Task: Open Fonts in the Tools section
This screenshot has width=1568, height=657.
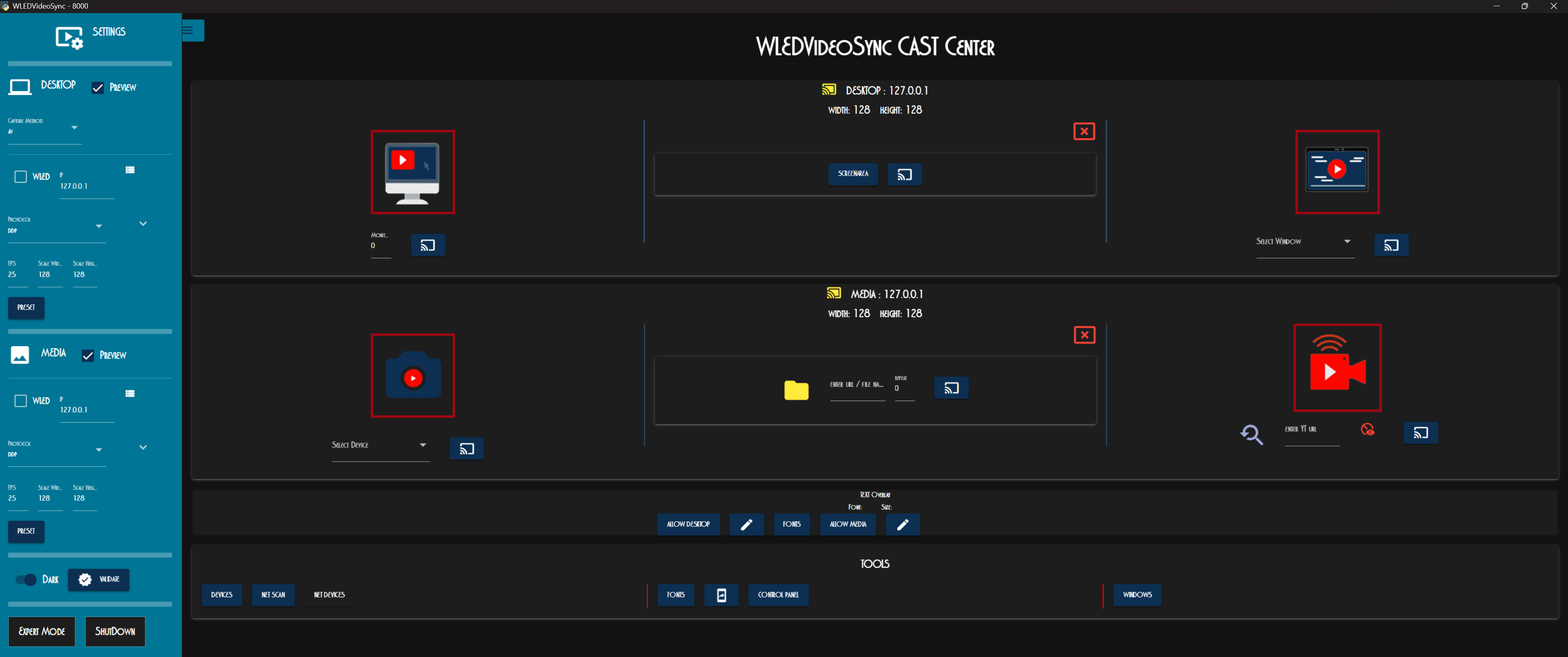Action: click(676, 595)
